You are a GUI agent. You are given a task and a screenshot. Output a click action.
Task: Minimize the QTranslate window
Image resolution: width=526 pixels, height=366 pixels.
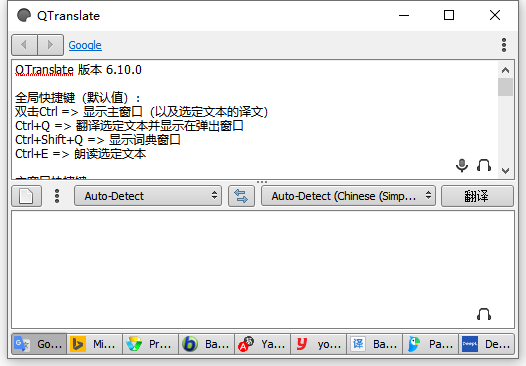tap(404, 15)
